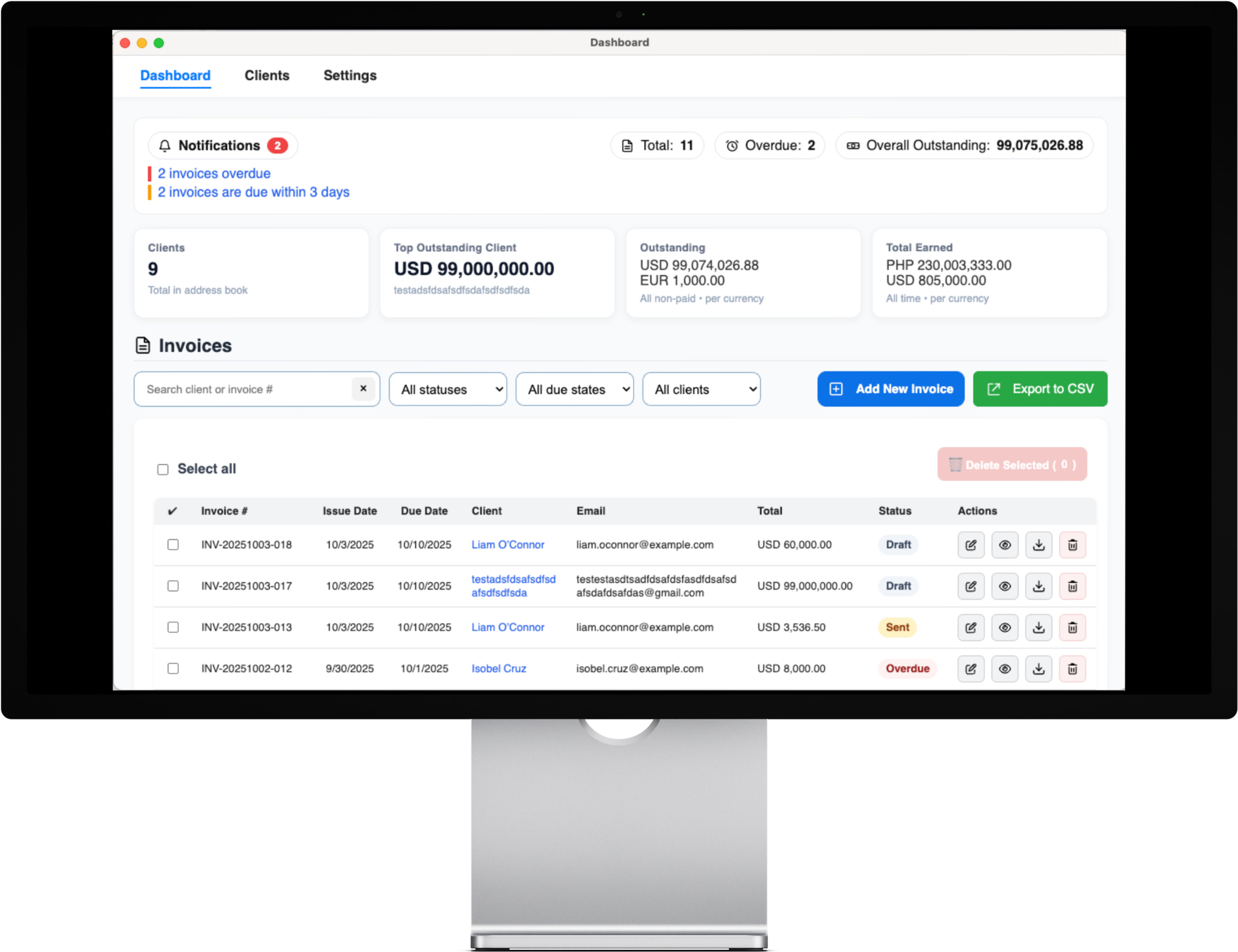Edit Isobel Cruz's invoice with pencil icon

(971, 669)
